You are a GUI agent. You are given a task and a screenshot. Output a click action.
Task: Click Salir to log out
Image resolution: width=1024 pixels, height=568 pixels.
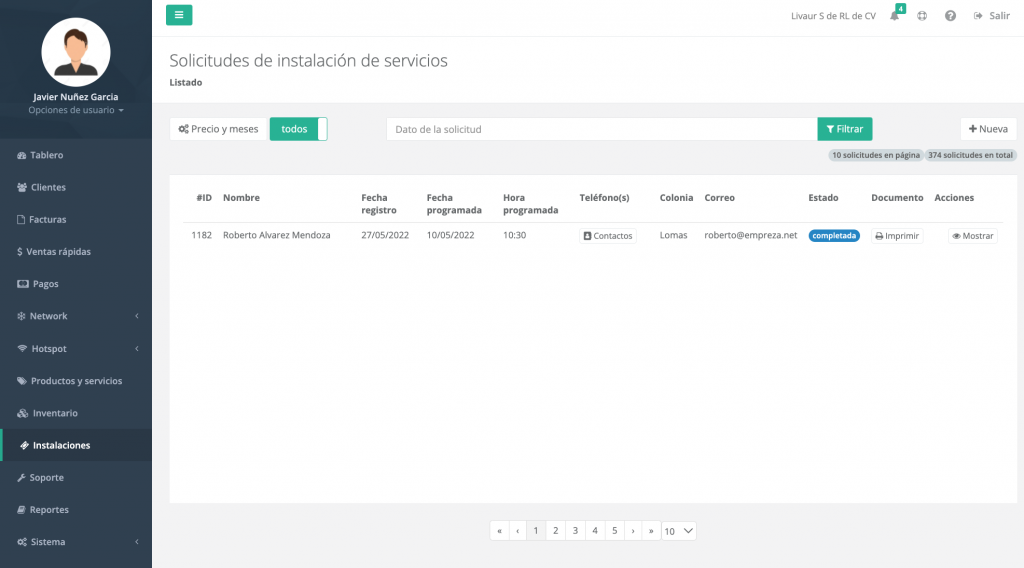(x=992, y=16)
